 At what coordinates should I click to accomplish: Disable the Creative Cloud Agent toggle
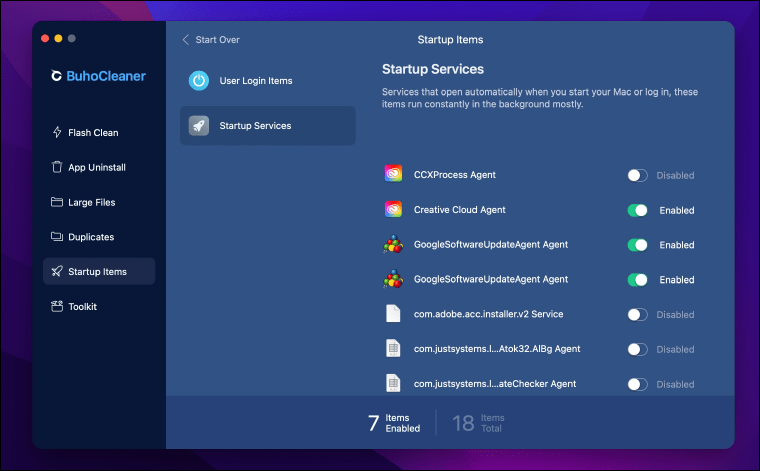637,210
